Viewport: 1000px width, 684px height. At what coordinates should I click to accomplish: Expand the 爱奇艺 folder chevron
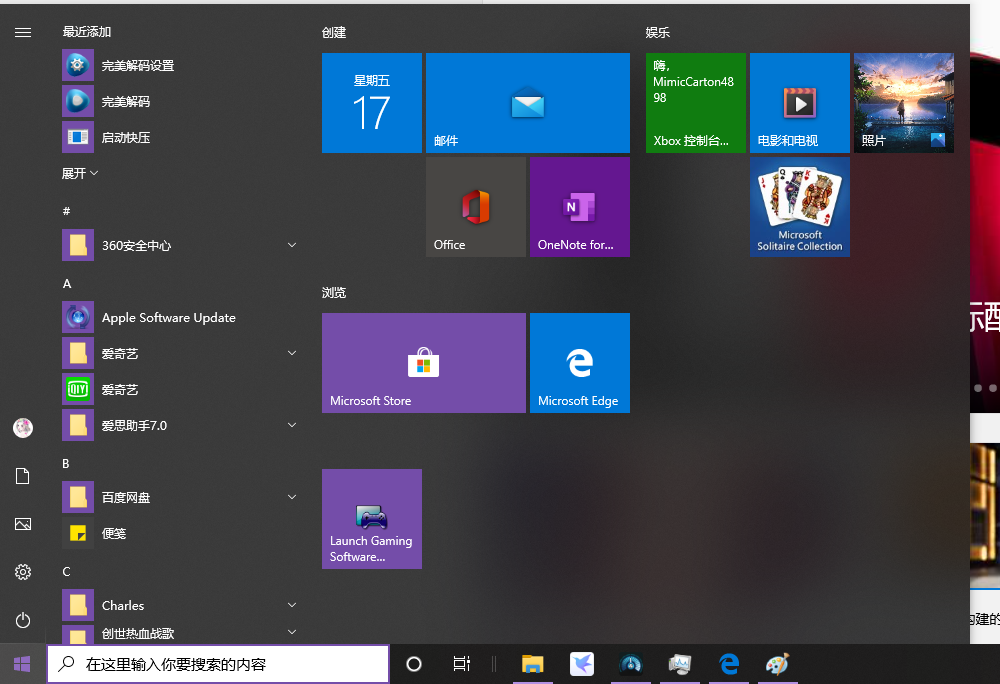[x=291, y=353]
